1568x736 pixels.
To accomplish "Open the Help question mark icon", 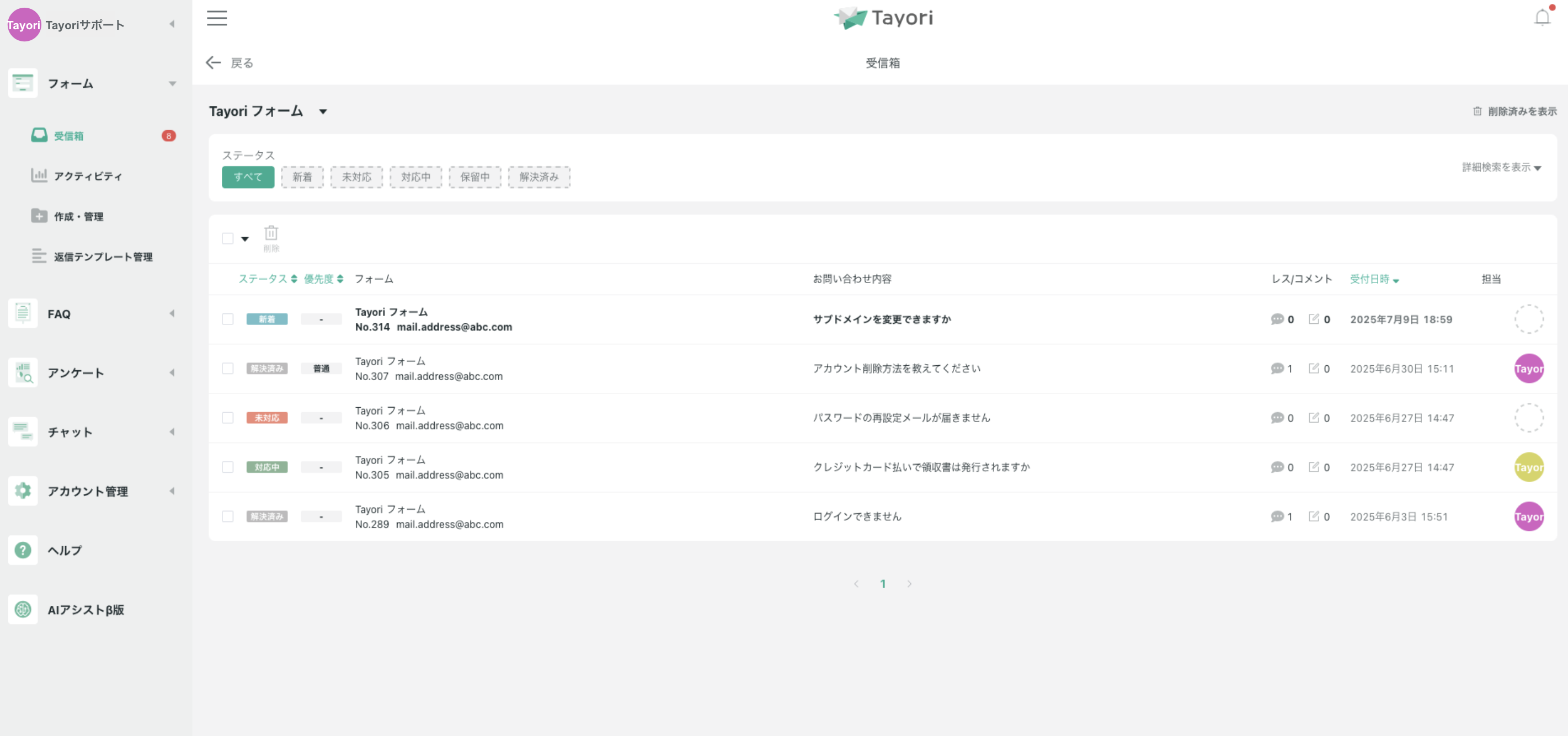I will [23, 550].
